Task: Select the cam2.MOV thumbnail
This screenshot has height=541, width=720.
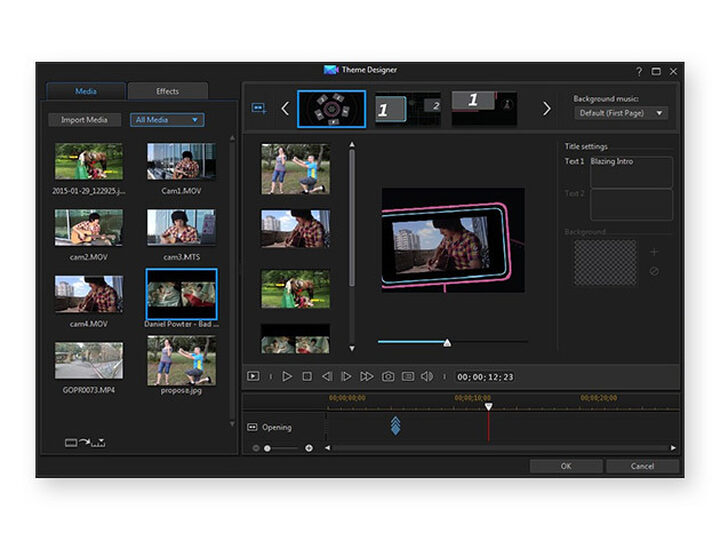Action: 89,227
